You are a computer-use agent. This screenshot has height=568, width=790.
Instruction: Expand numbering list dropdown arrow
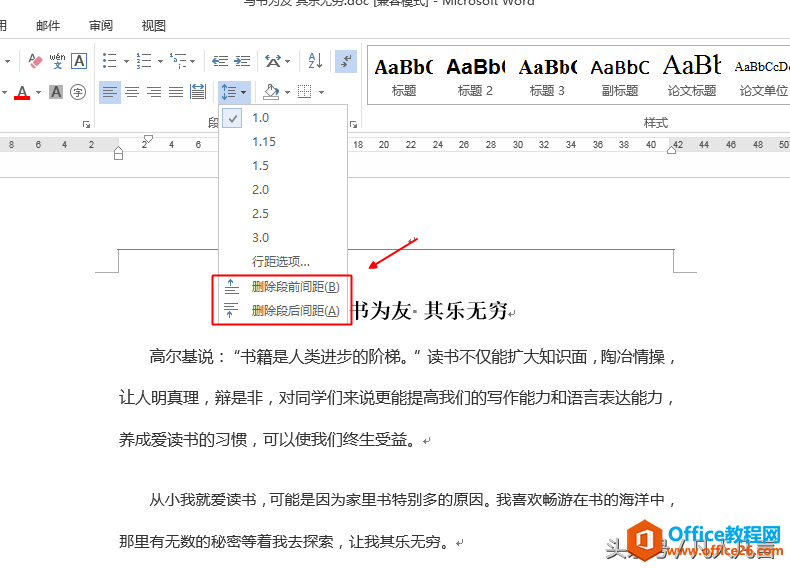click(x=160, y=62)
